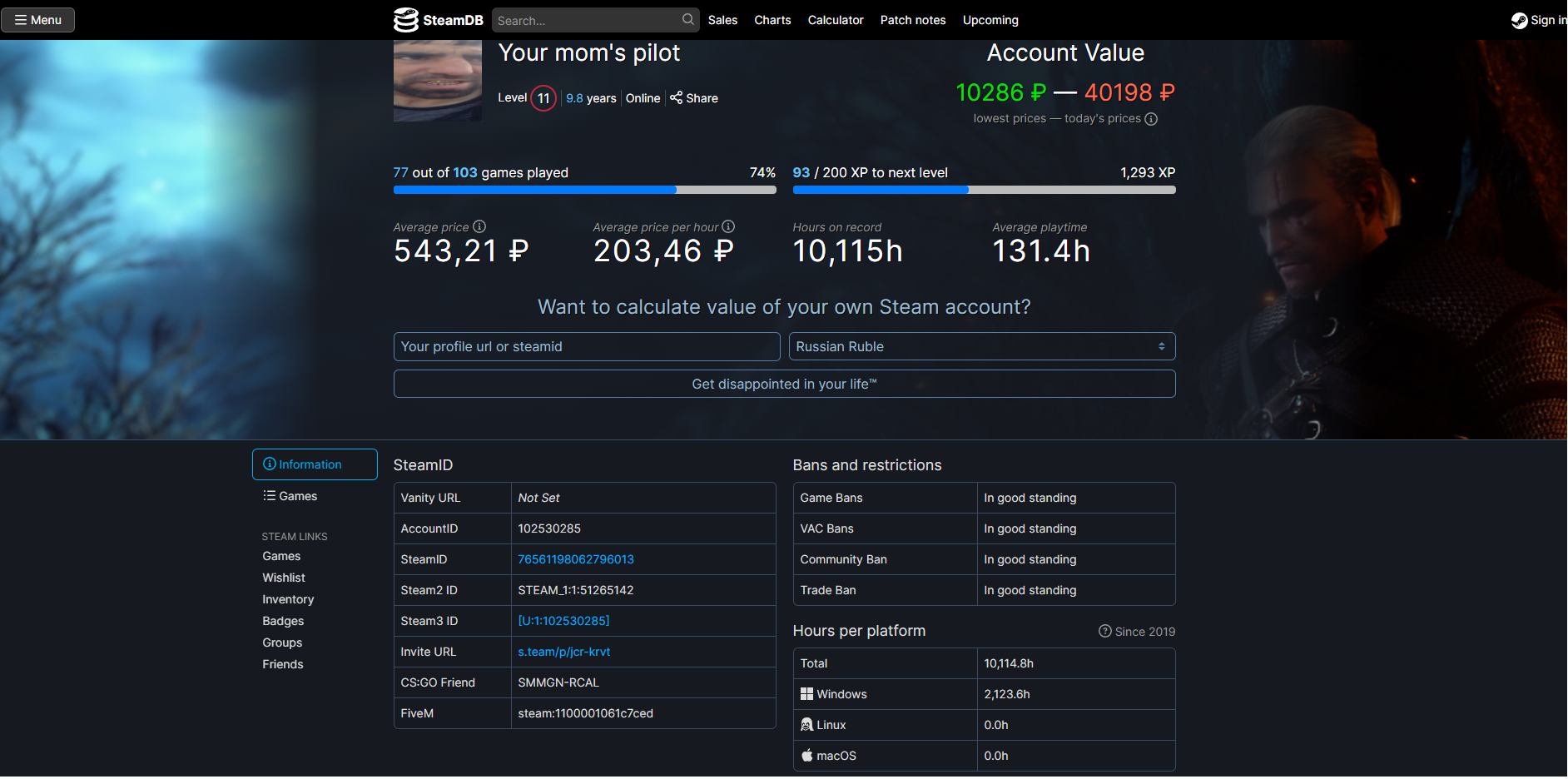Click the 9.8 years account age
The height and width of the screenshot is (779, 1568).
click(x=591, y=98)
